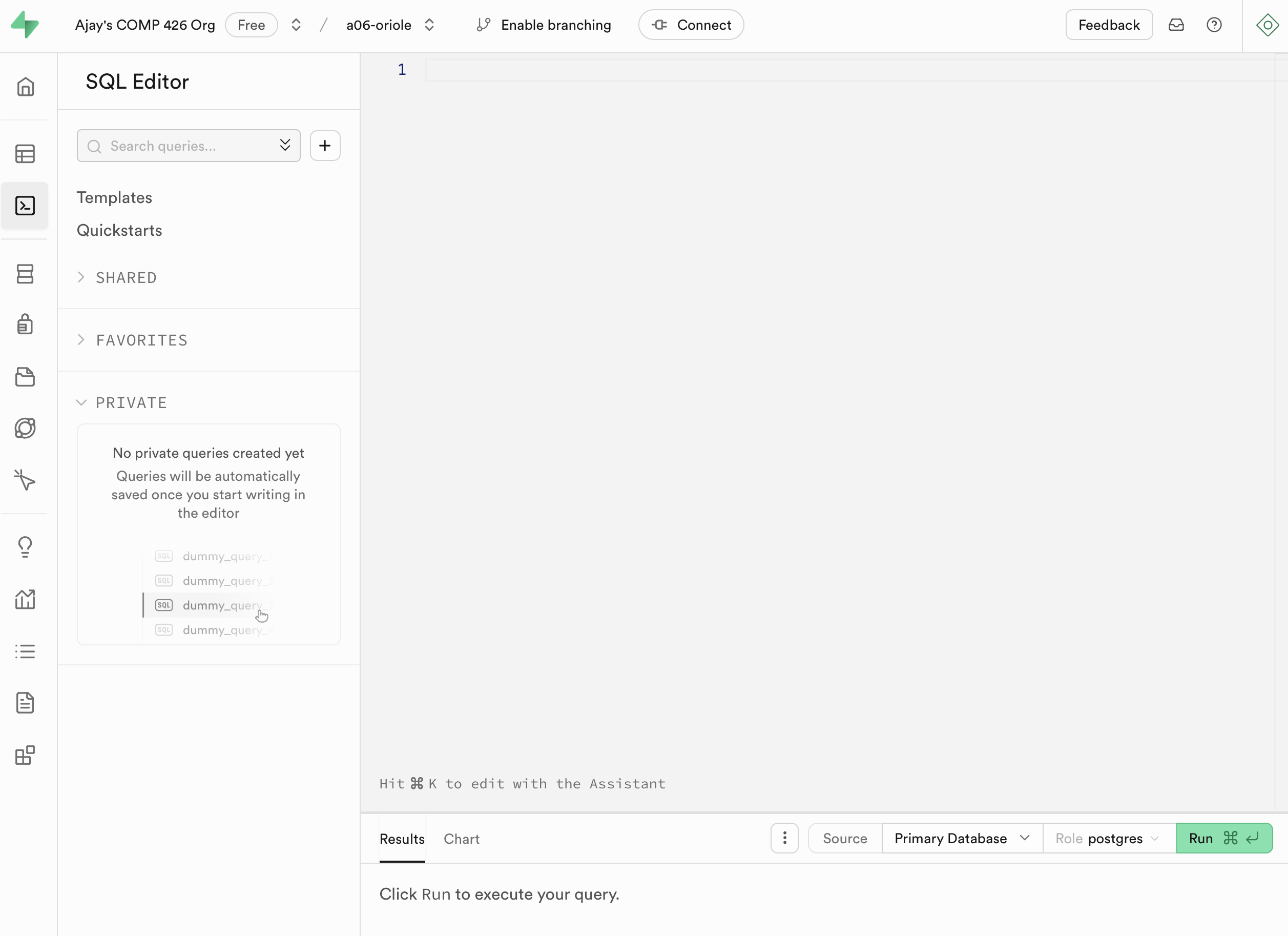The height and width of the screenshot is (936, 1288).
Task: Go to Project Home icon in sidebar
Action: [25, 87]
